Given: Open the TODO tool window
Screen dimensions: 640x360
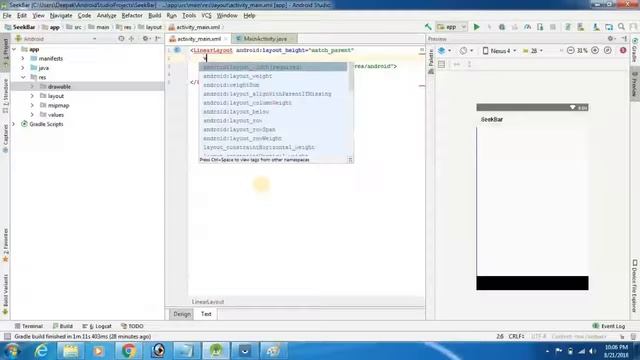Looking at the screenshot, I should [x=132, y=326].
